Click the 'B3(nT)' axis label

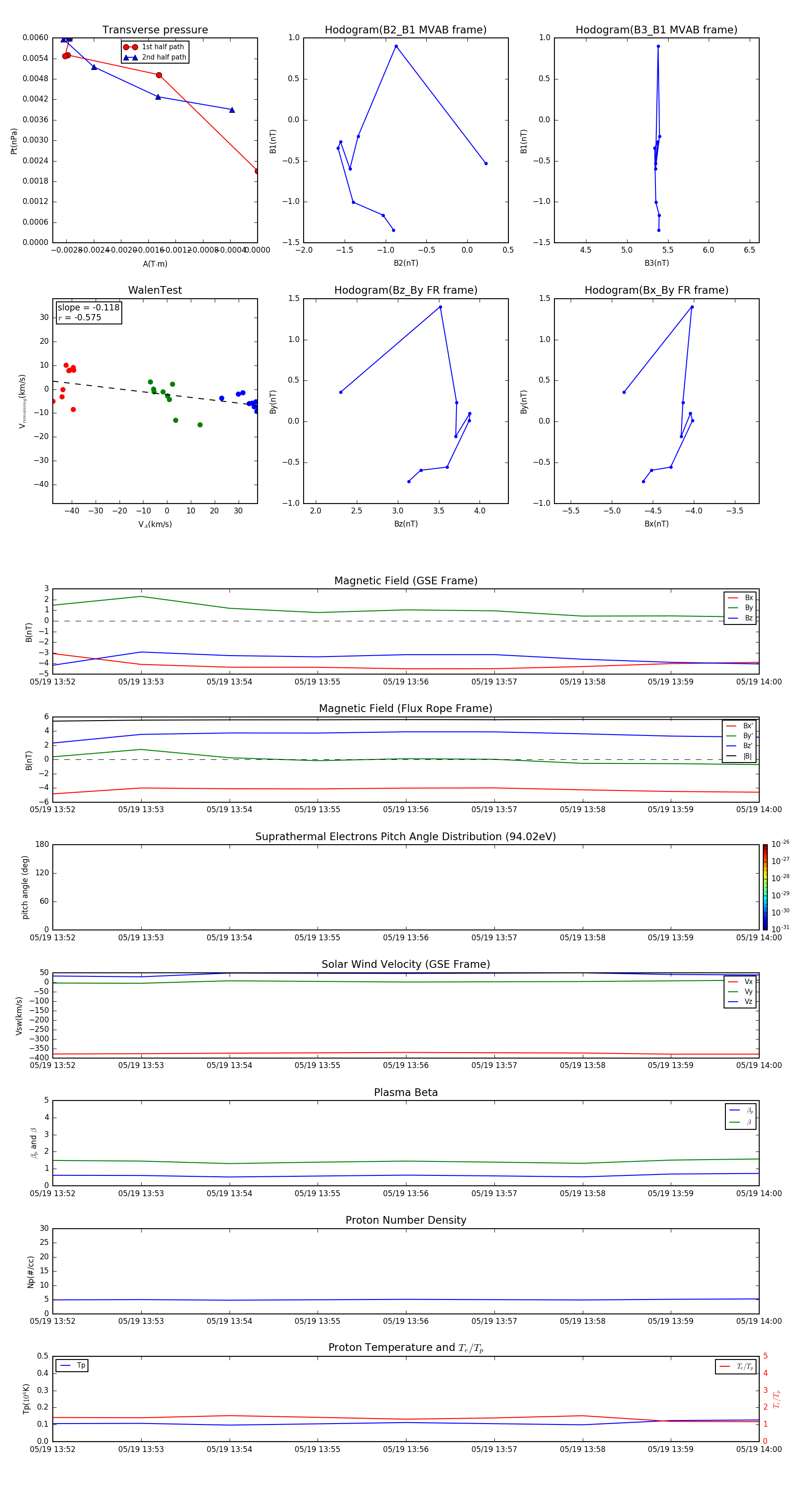click(656, 263)
